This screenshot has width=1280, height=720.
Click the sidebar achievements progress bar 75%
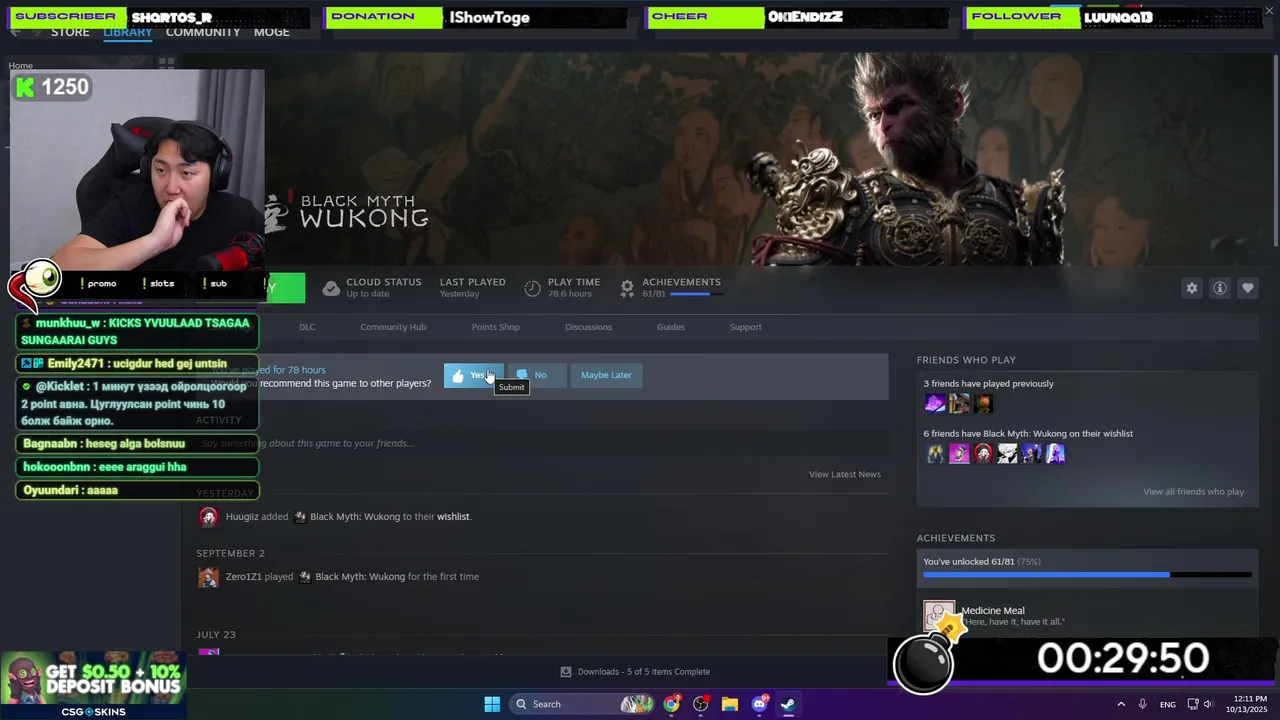[1087, 575]
